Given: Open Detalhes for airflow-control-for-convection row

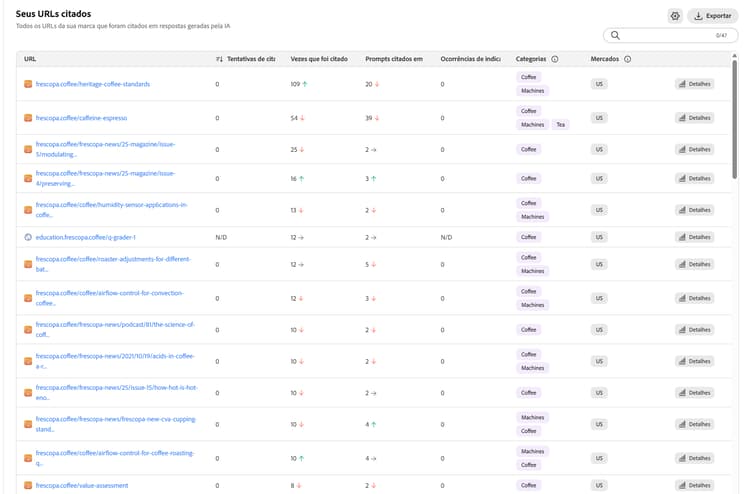Looking at the screenshot, I should (x=695, y=298).
